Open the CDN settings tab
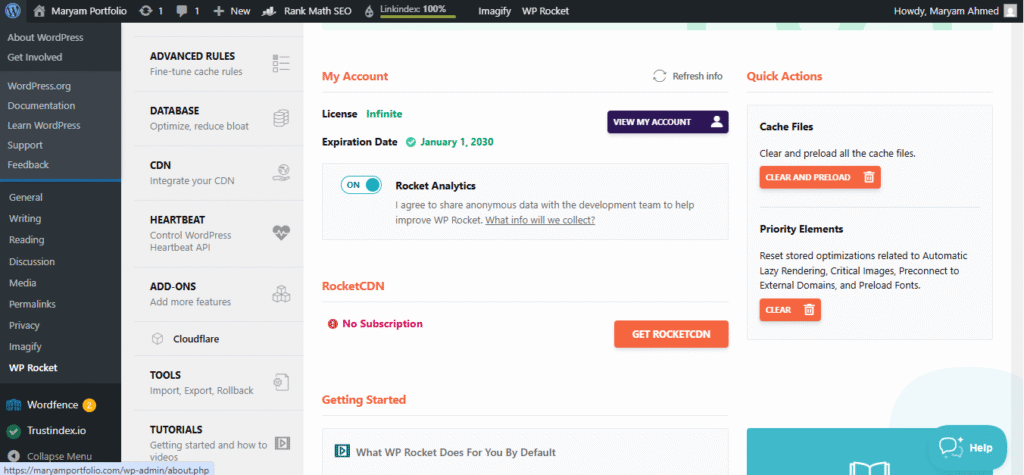Viewport: 1024px width, 475px height. coord(219,173)
